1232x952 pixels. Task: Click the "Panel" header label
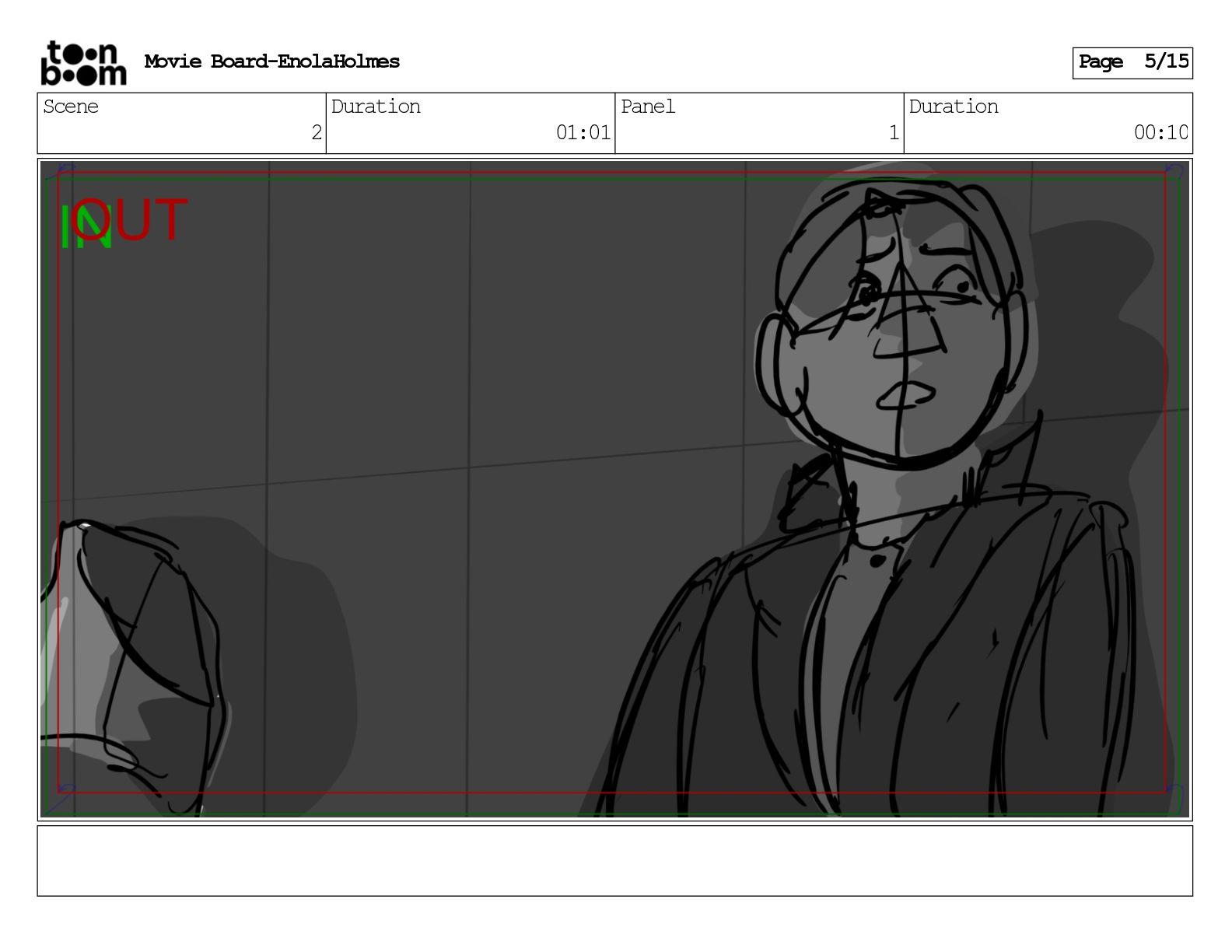click(x=648, y=107)
